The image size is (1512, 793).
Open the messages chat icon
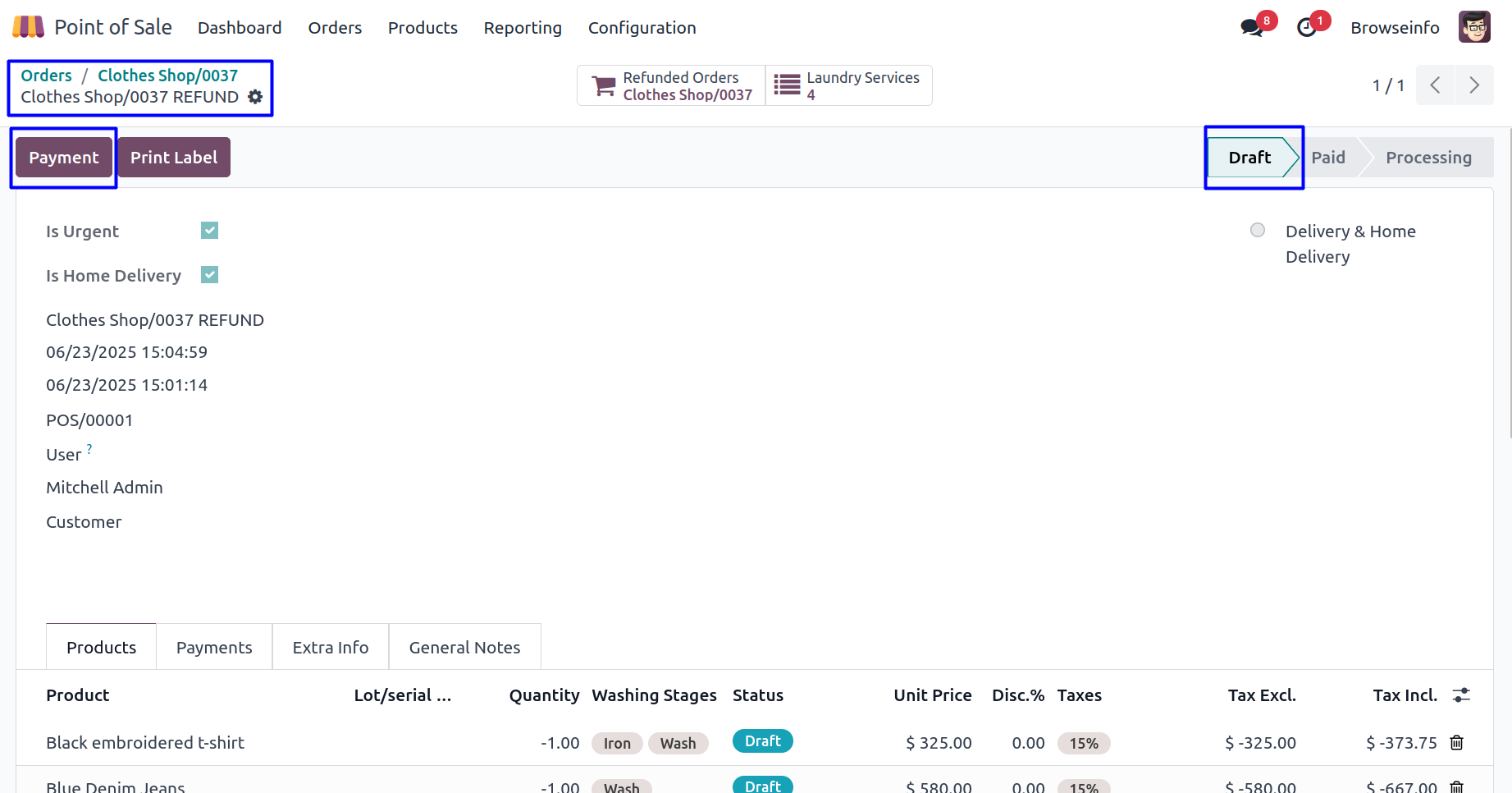coord(1251,28)
